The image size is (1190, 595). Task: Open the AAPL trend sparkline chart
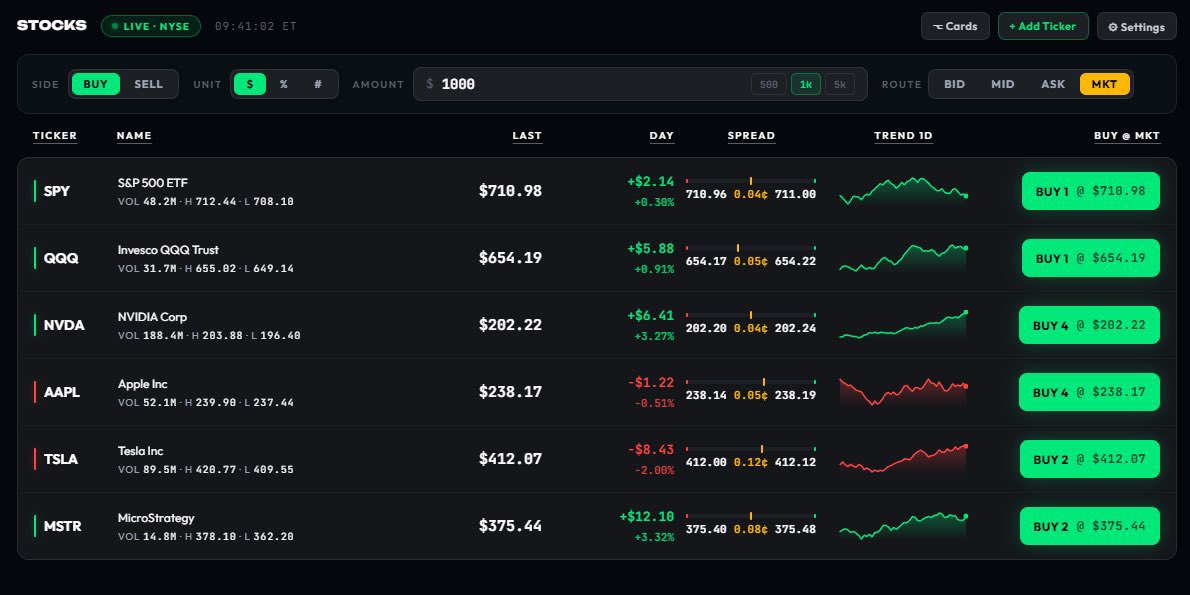[x=903, y=392]
